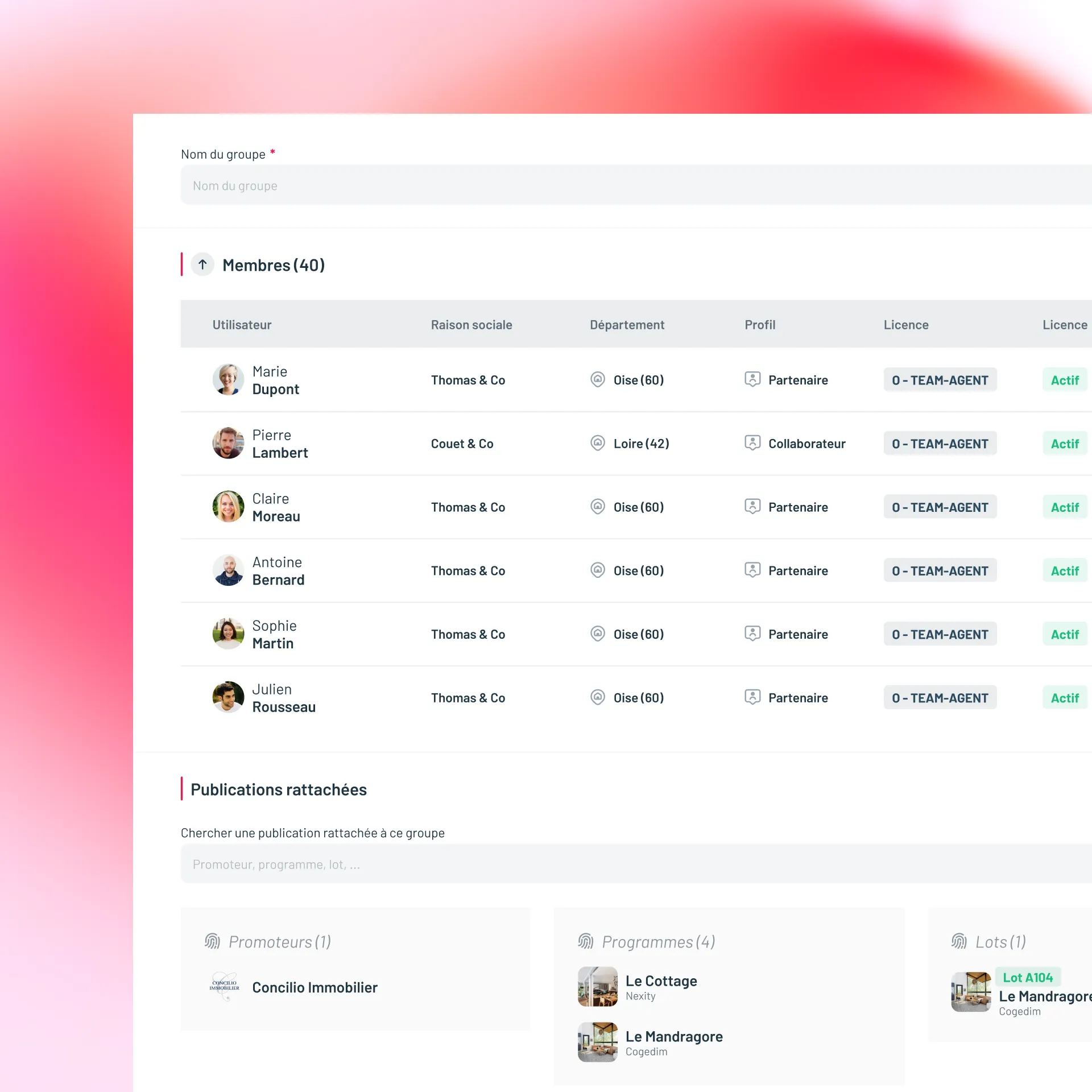This screenshot has width=1092, height=1092.
Task: Open Le Mandragore in the Programmes card
Action: (x=674, y=1036)
